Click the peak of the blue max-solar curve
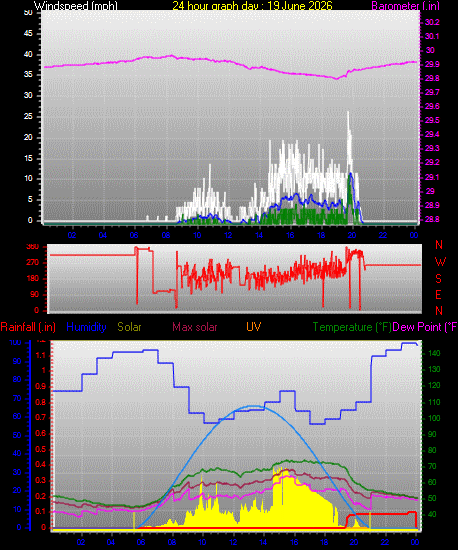This screenshot has height=550, width=458. pos(253,406)
